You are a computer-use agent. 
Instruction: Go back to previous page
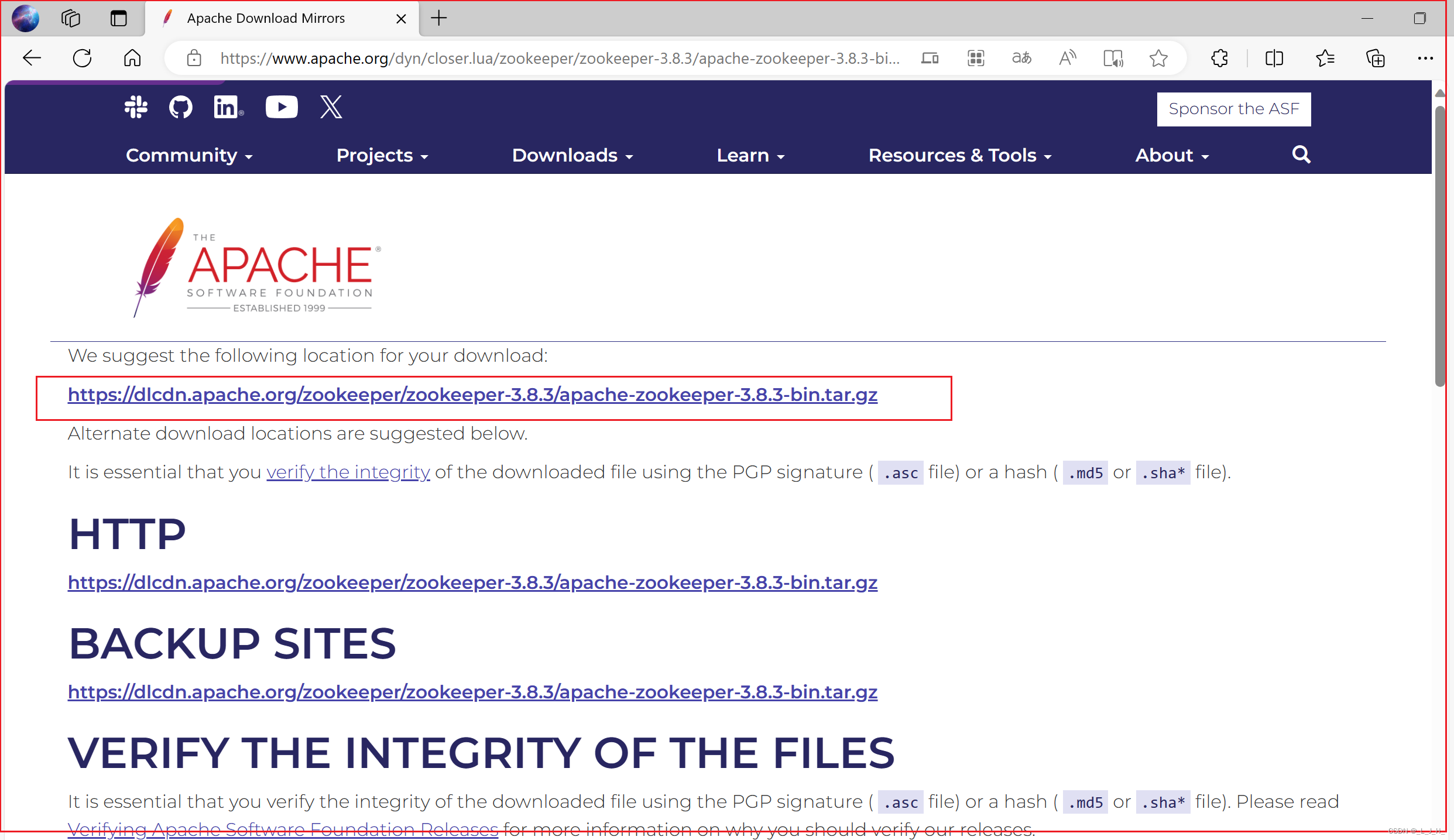click(x=32, y=58)
